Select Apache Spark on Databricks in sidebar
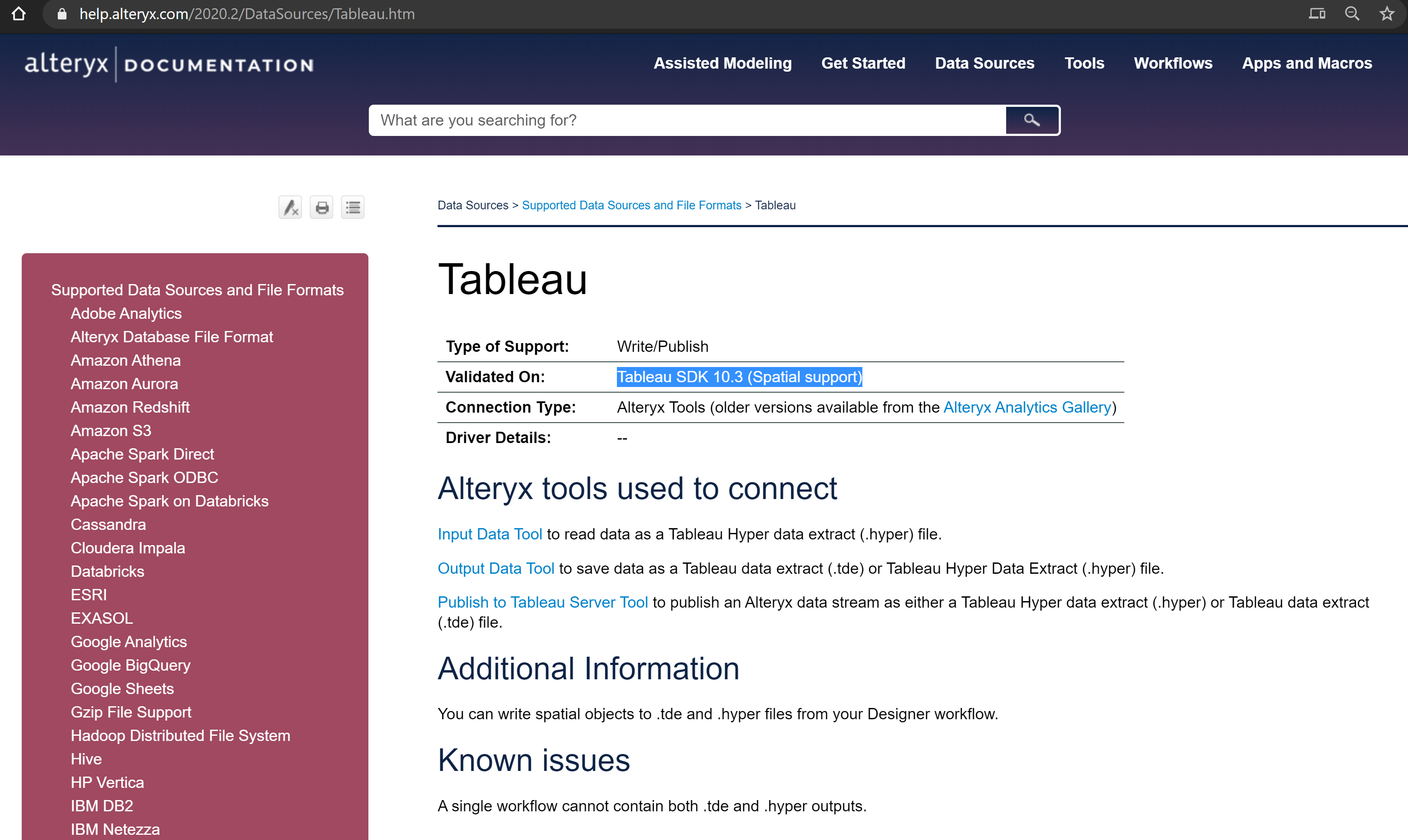Image resolution: width=1408 pixels, height=840 pixels. (x=169, y=501)
